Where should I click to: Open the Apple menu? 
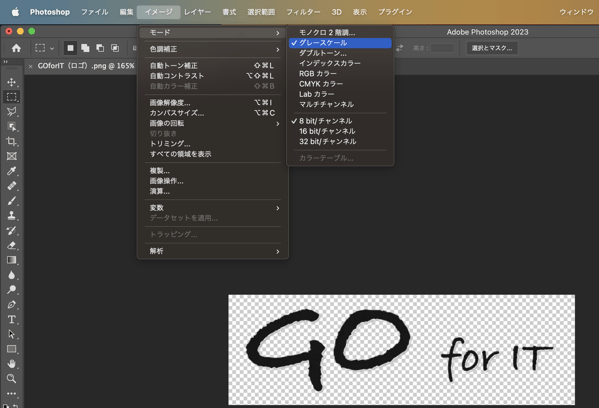click(15, 12)
